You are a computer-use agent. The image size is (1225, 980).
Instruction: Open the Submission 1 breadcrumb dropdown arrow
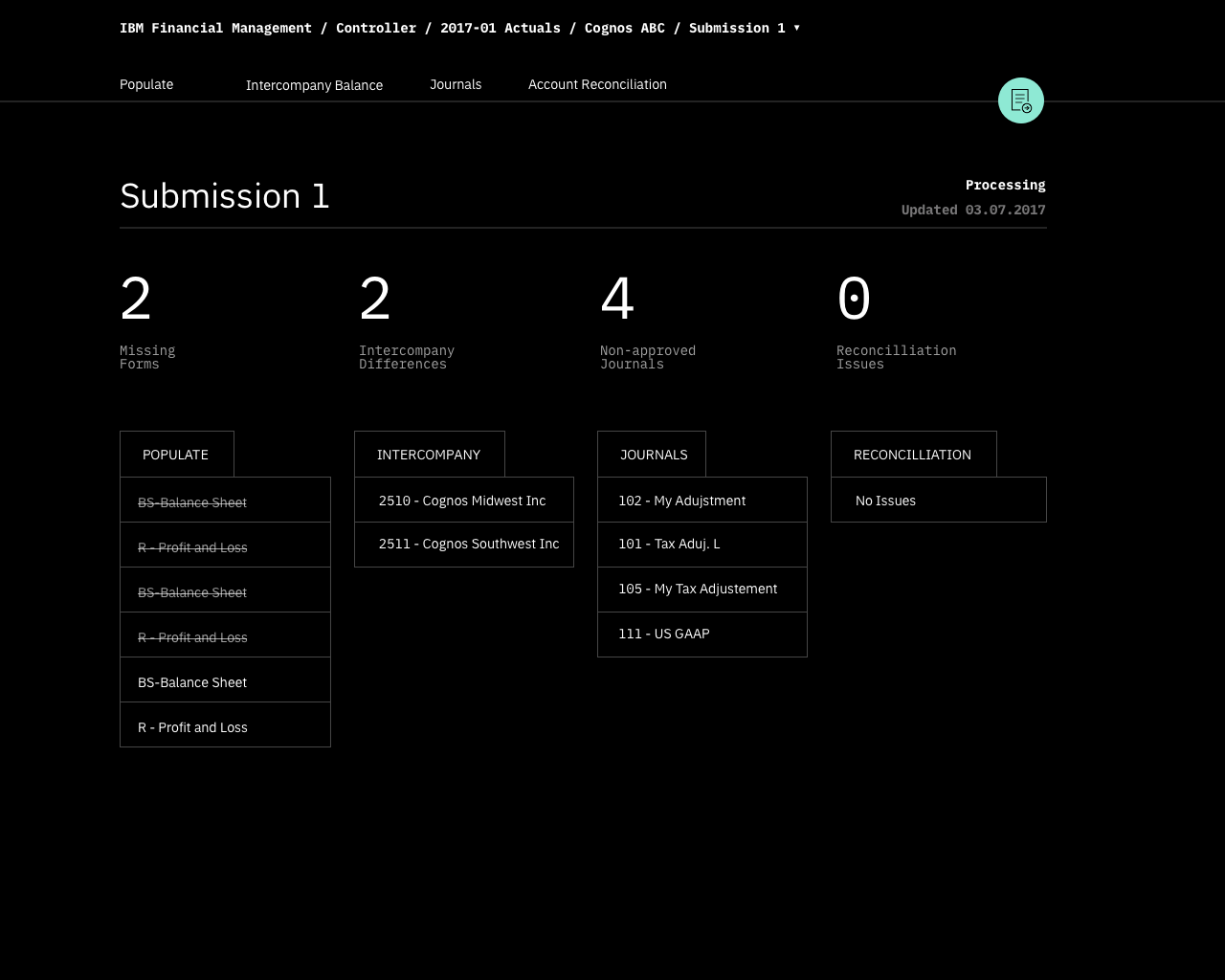(x=796, y=28)
